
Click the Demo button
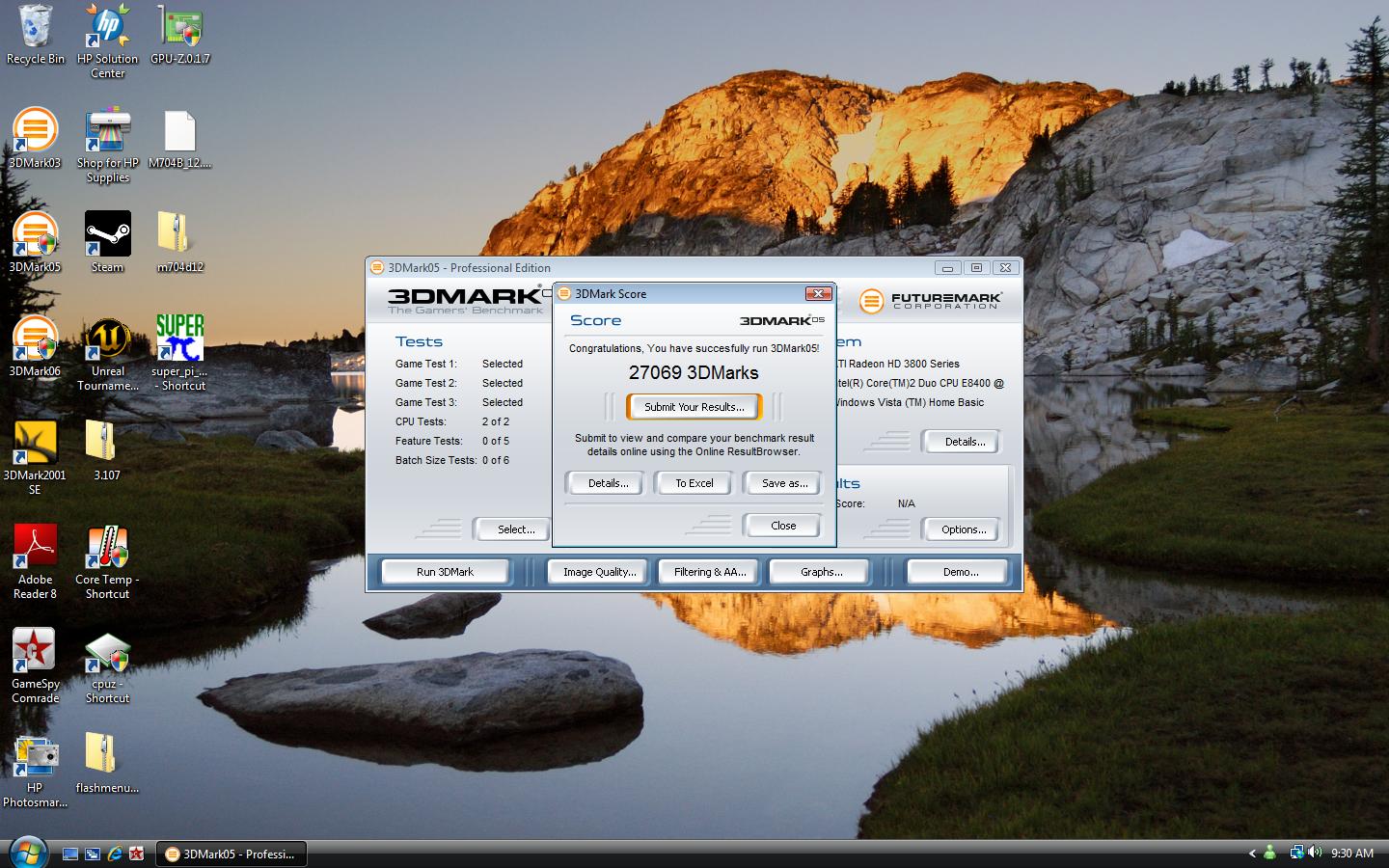(960, 572)
